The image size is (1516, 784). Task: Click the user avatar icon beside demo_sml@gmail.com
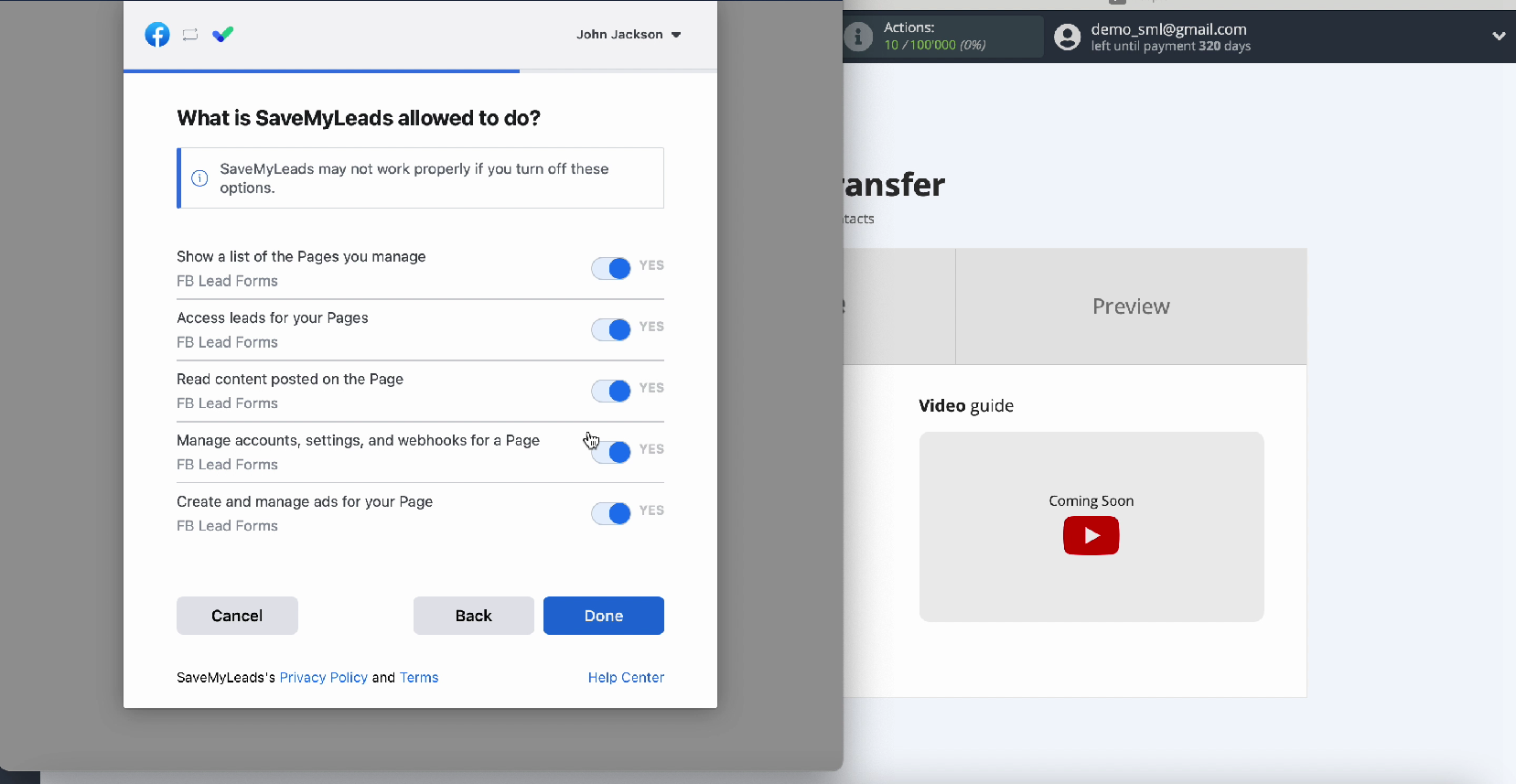tap(1067, 37)
